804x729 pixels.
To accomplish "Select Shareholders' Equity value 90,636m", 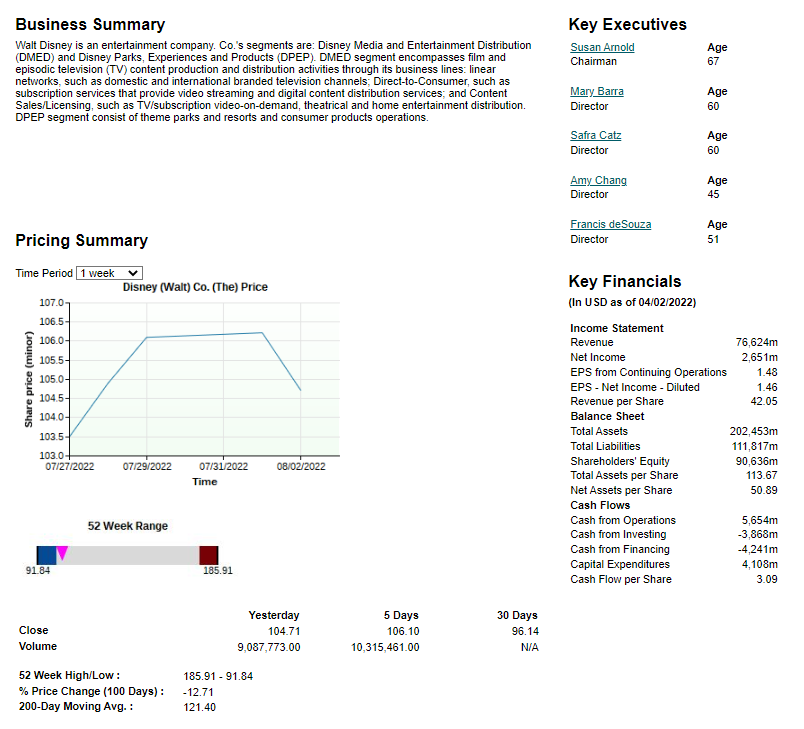I will click(756, 461).
